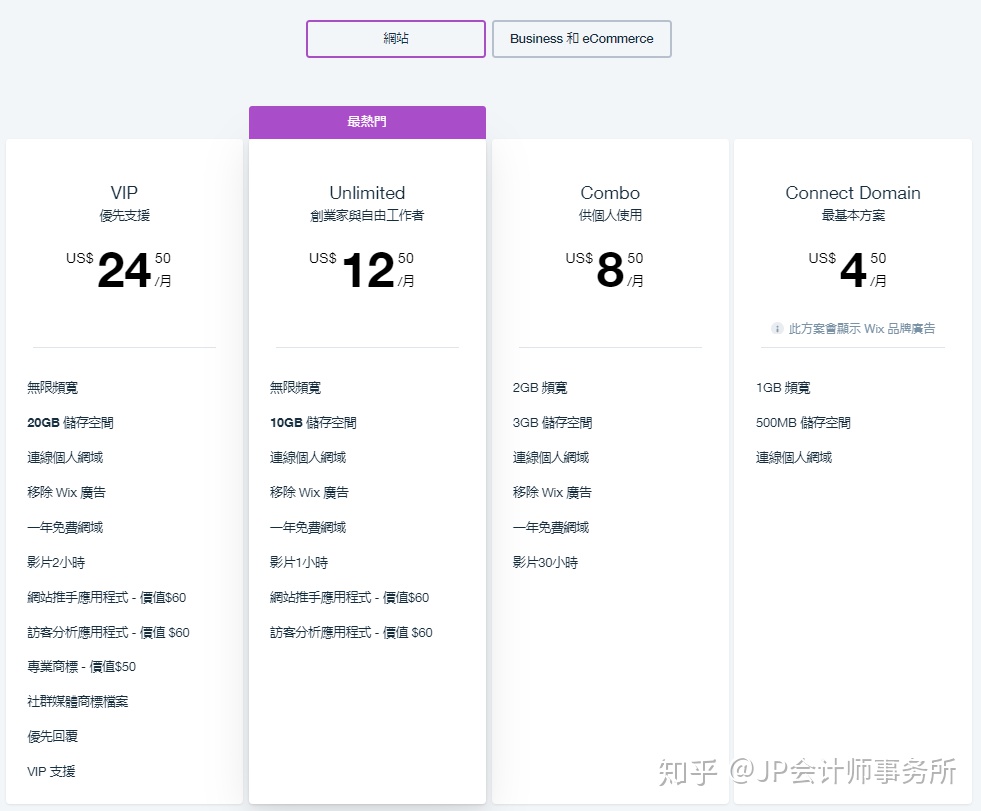Click 連線個人網域 in VIP plan
The image size is (981, 811).
point(65,458)
